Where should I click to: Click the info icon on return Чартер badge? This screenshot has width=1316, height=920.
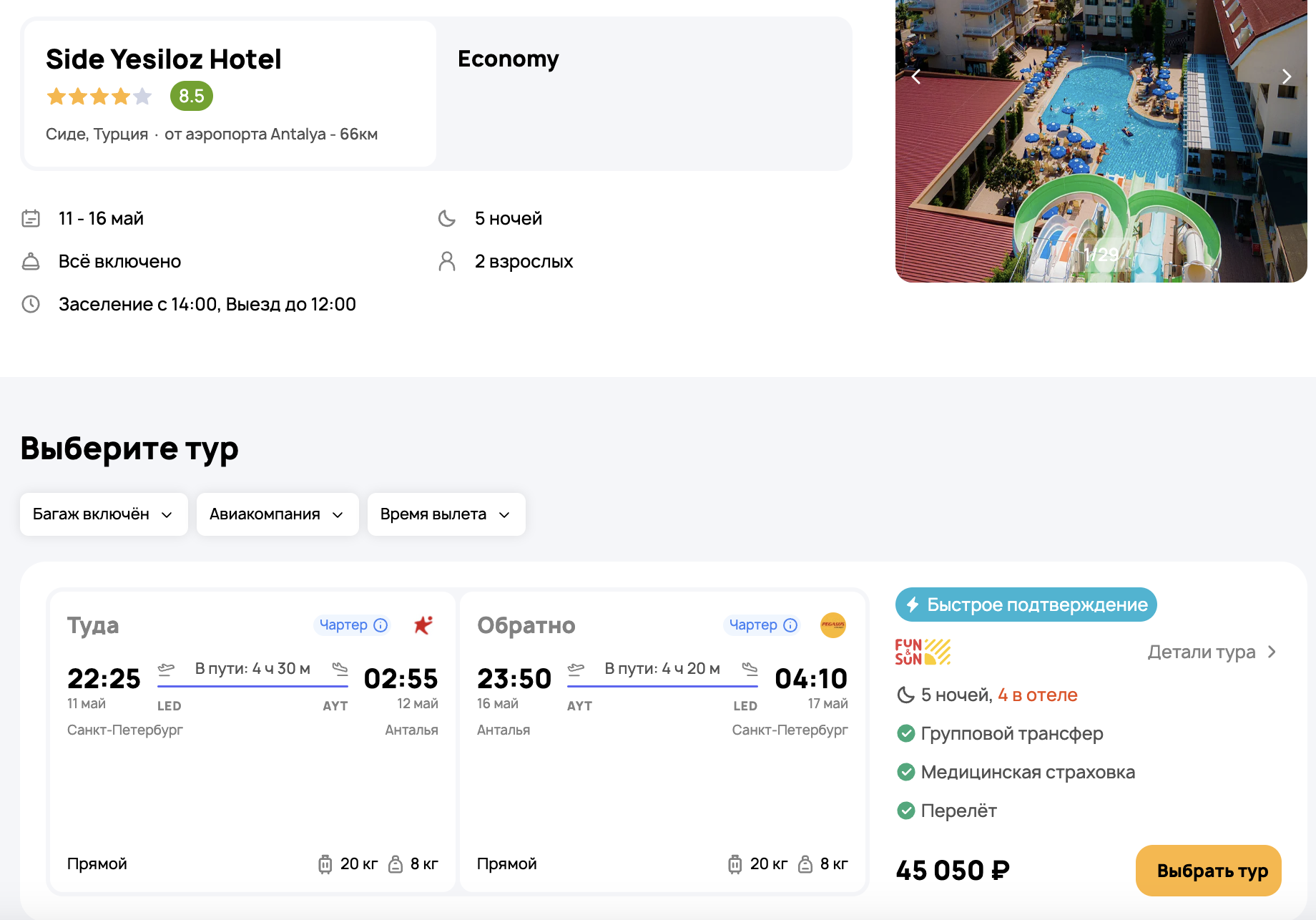coord(790,625)
